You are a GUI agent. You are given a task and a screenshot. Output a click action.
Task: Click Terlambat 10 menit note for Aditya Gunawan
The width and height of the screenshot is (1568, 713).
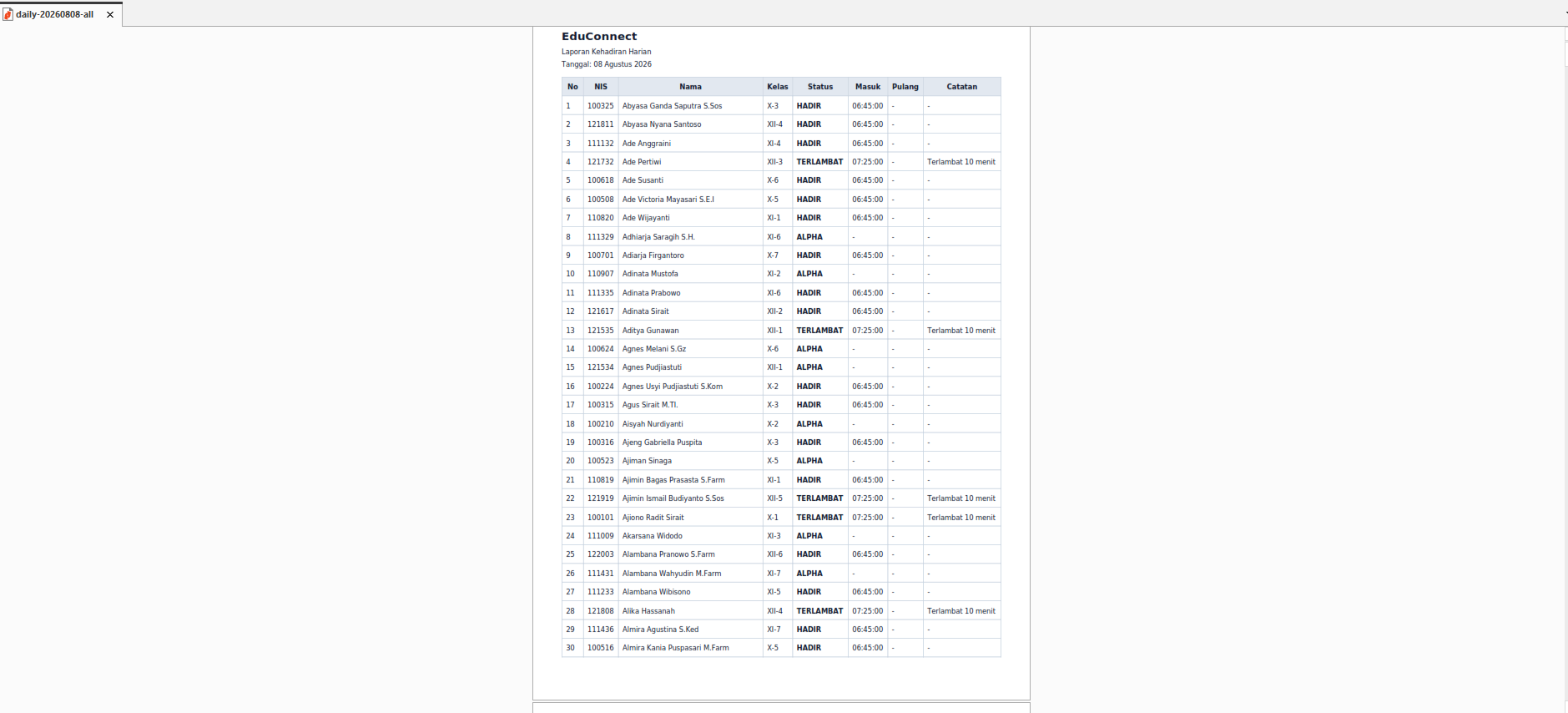pos(961,331)
